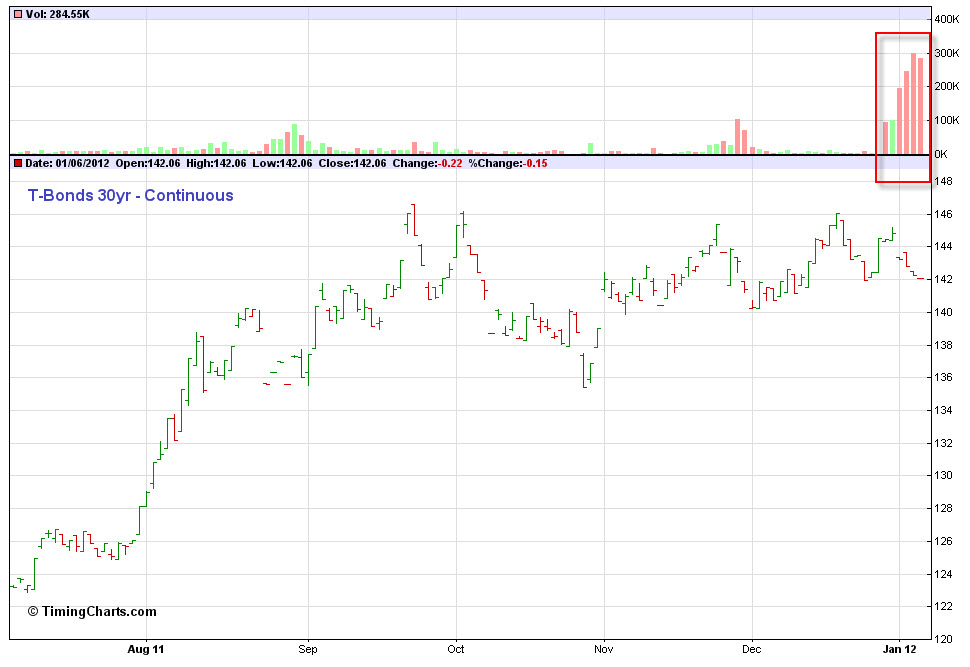Click the tallest volume bar in red box
970x667 pixels.
pos(913,104)
